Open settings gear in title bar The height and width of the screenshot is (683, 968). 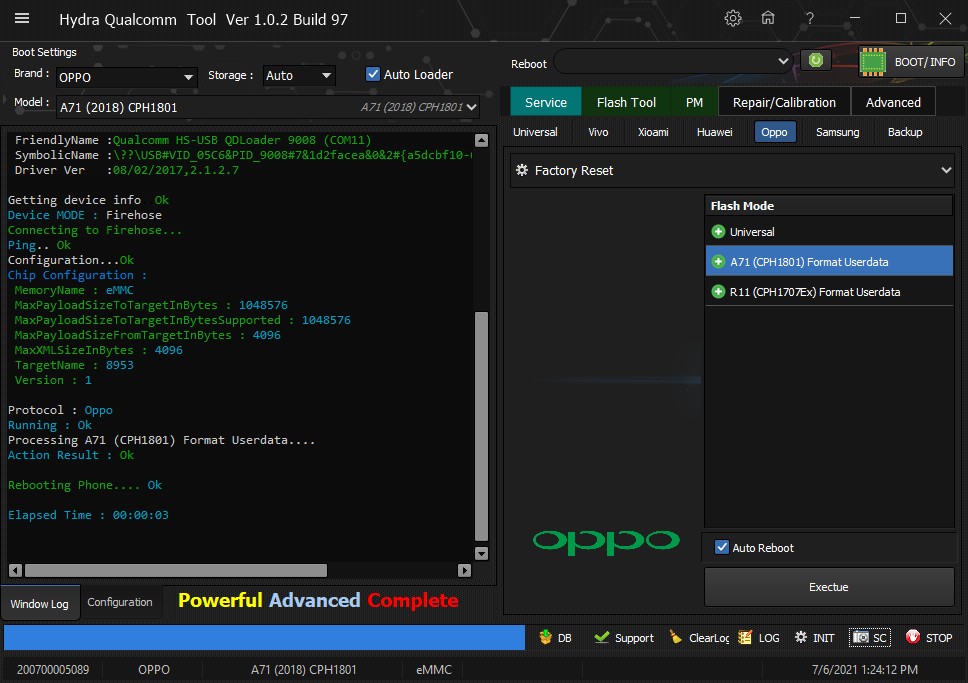[x=733, y=19]
